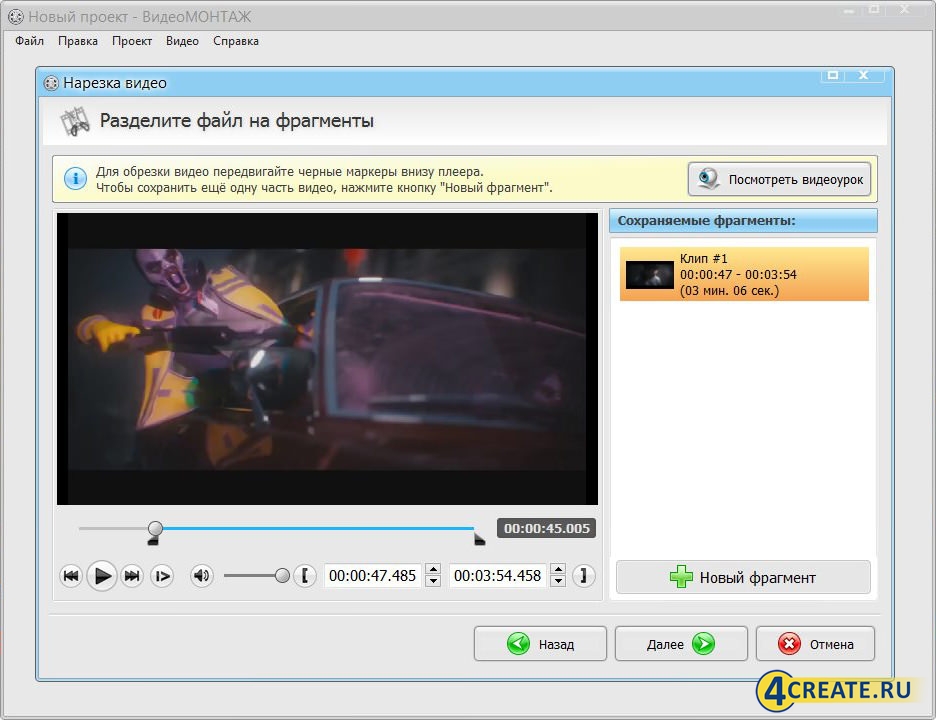Click the playback position slider handle
Viewport: 936px width, 720px height.
(155, 528)
